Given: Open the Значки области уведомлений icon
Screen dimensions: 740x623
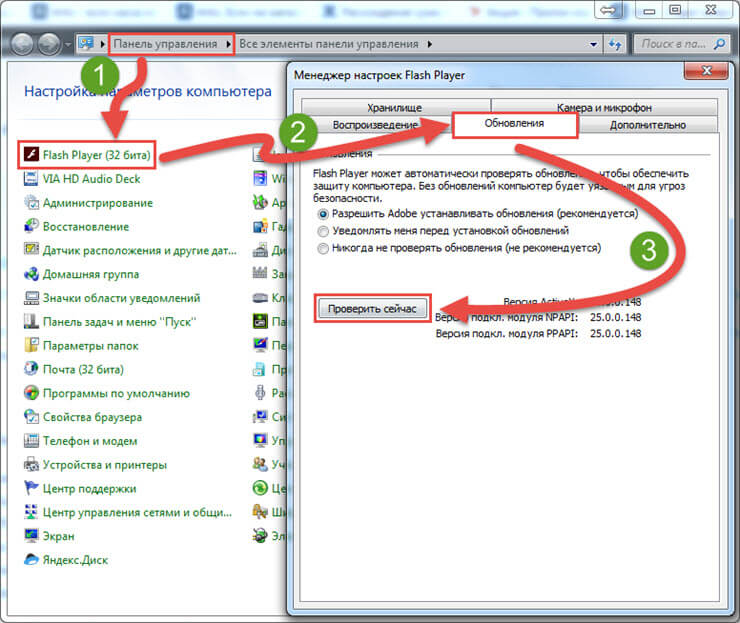Looking at the screenshot, I should pos(32,298).
